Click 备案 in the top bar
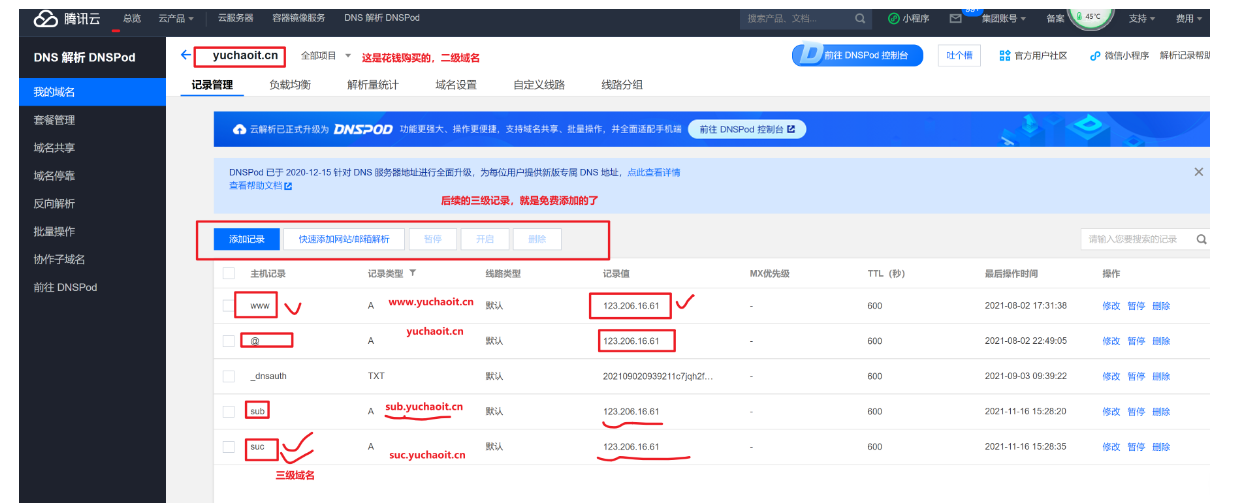 (x=1055, y=19)
